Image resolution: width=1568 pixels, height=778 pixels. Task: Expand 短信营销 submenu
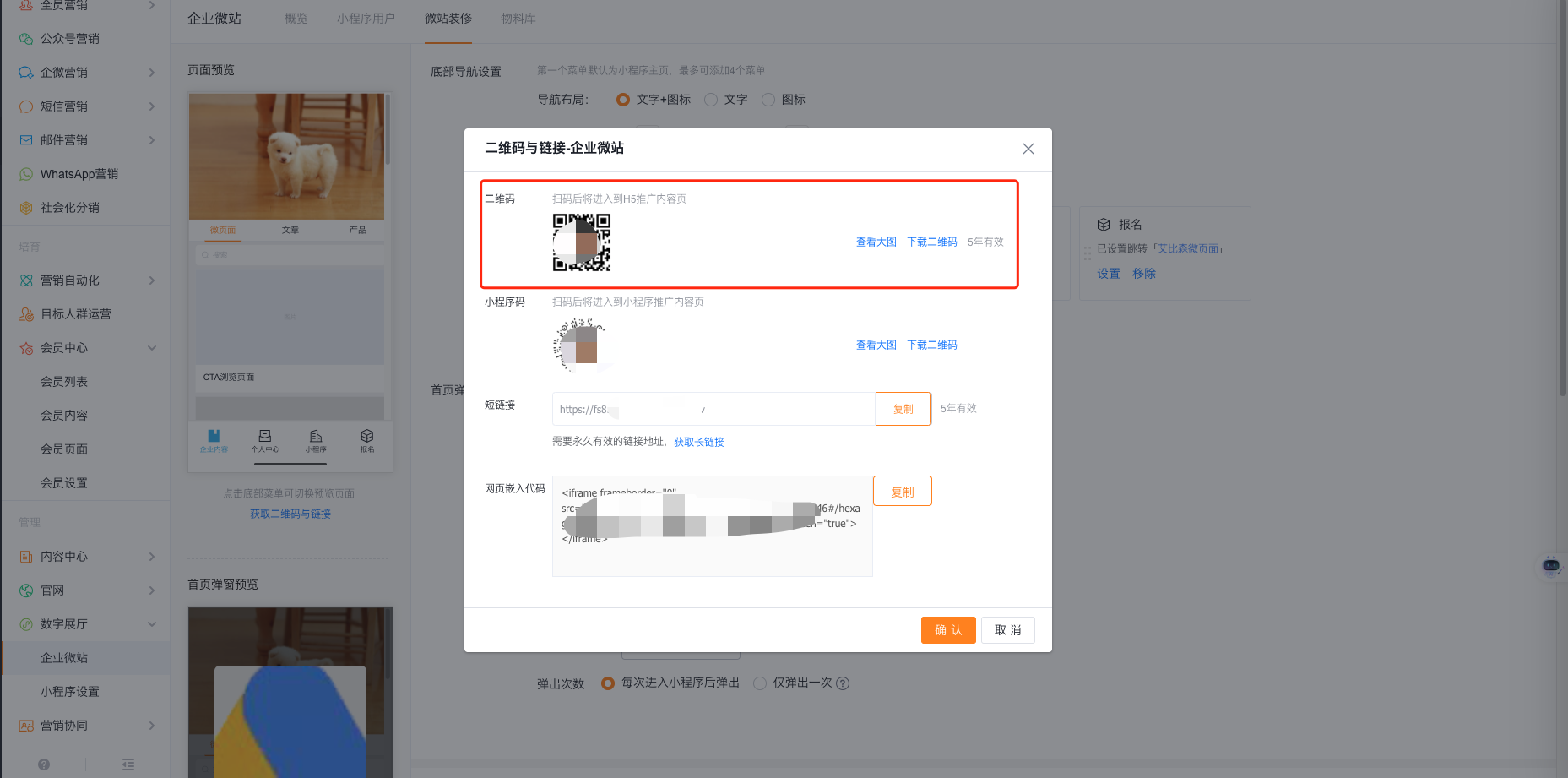[x=152, y=106]
